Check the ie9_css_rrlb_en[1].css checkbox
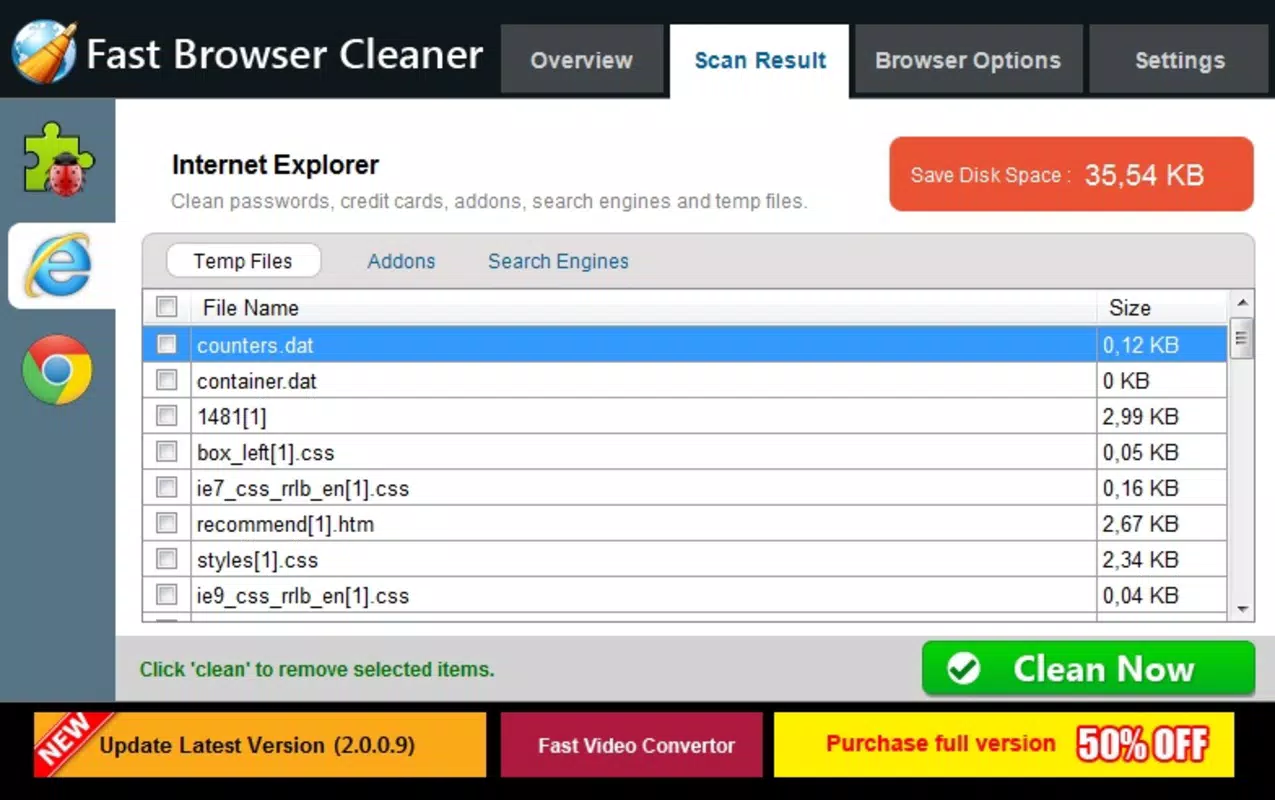 coord(167,595)
